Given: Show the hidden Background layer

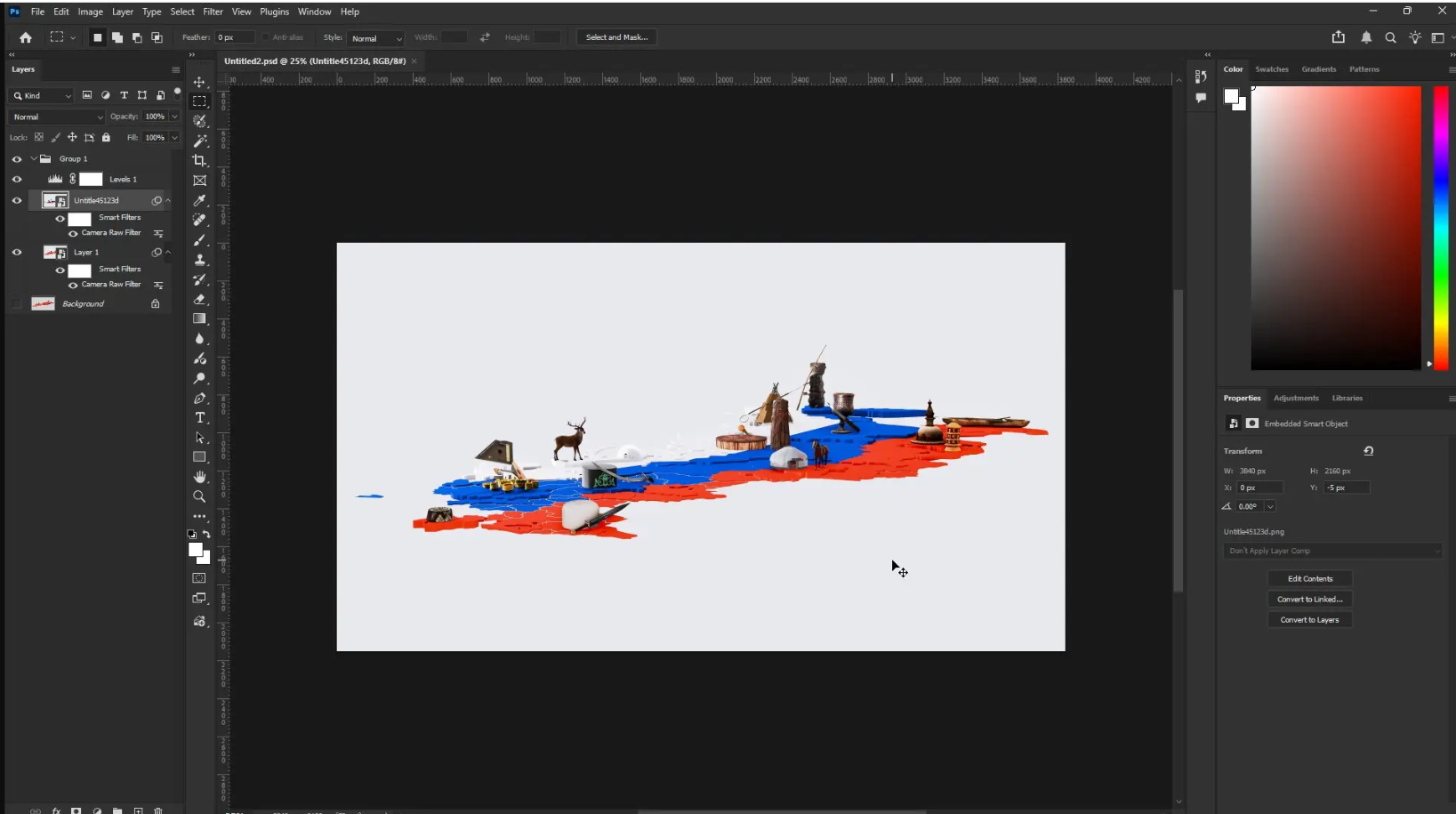Looking at the screenshot, I should coord(16,304).
